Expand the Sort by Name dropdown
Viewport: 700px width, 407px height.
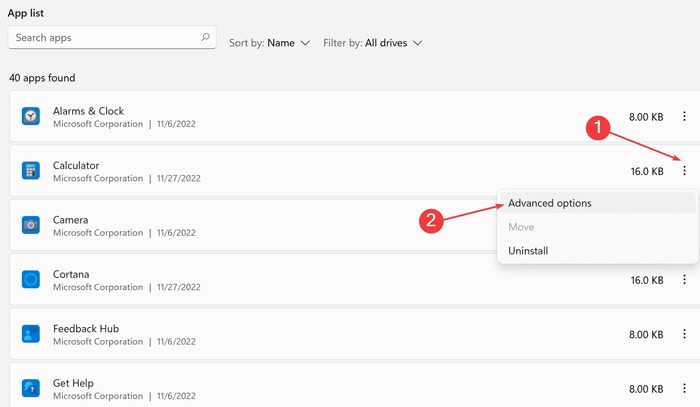point(270,43)
